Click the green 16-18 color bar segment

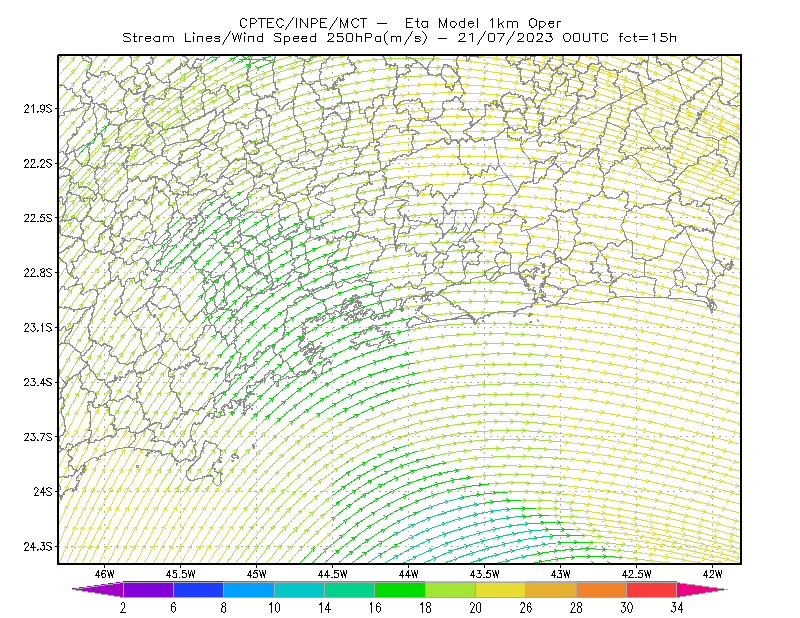(400, 589)
